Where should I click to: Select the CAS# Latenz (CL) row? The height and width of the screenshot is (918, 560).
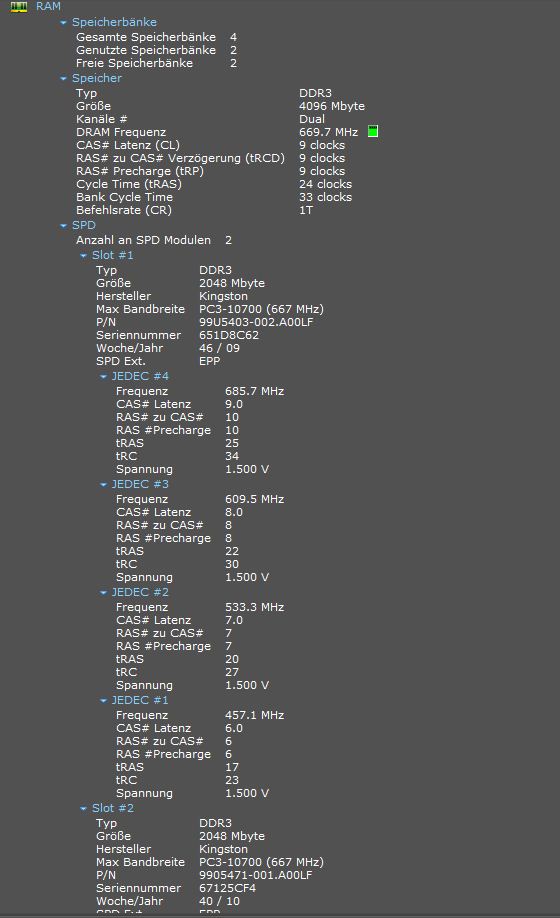(x=211, y=145)
